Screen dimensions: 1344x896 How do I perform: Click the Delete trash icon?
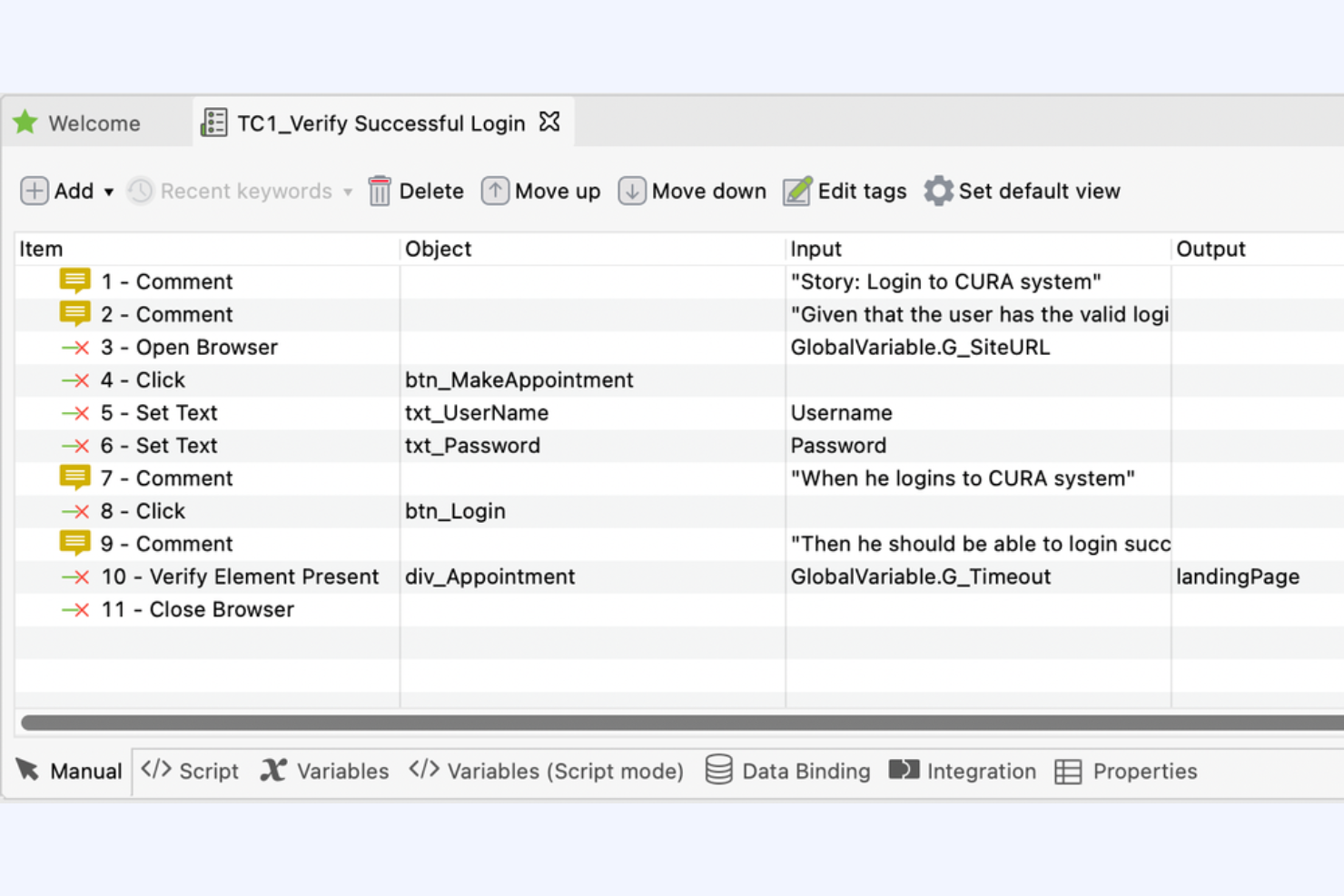coord(379,191)
